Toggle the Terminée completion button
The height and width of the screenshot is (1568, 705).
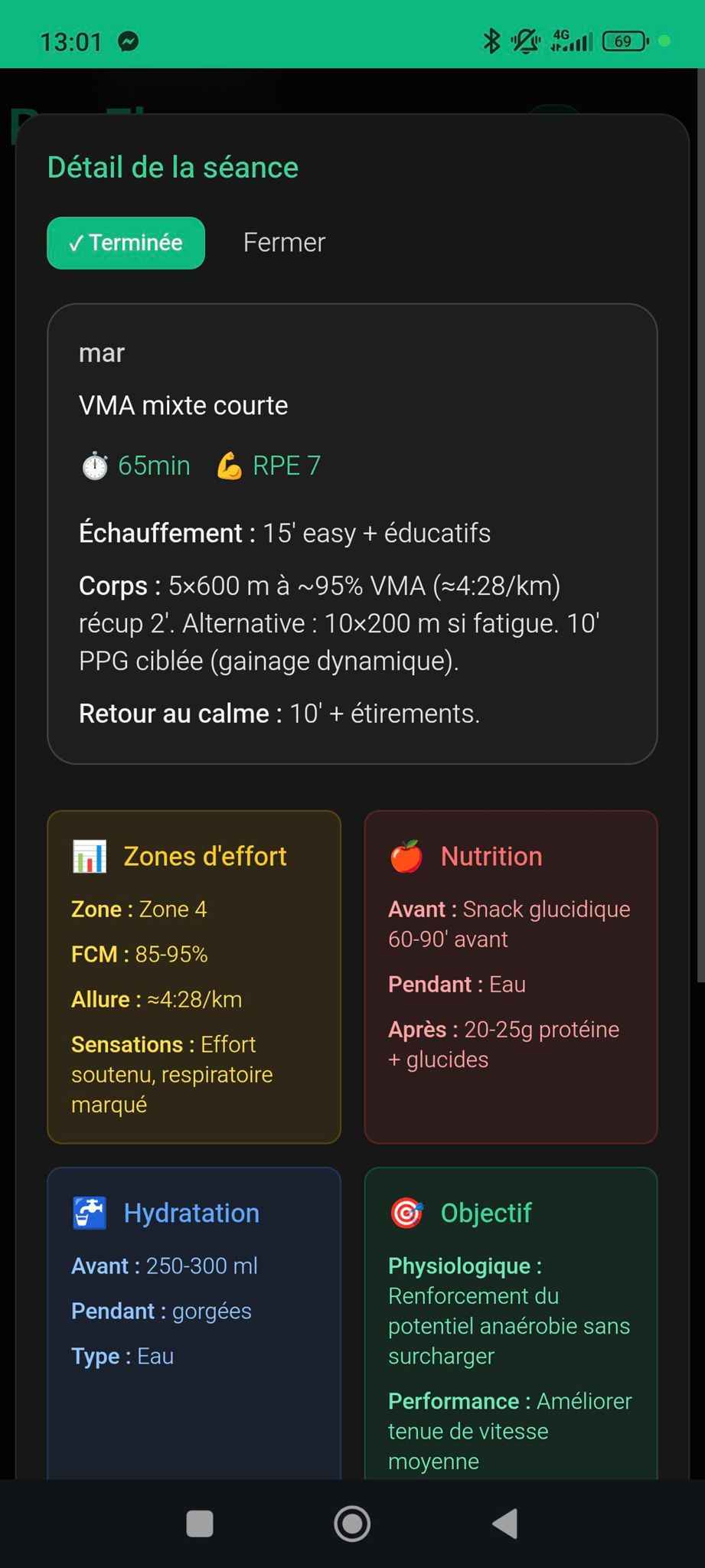tap(126, 243)
